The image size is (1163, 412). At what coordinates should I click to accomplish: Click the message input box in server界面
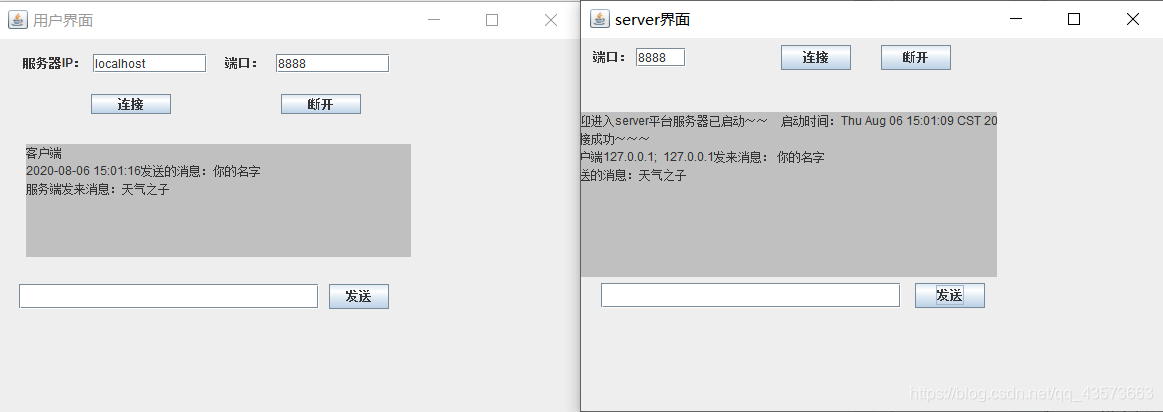(751, 295)
